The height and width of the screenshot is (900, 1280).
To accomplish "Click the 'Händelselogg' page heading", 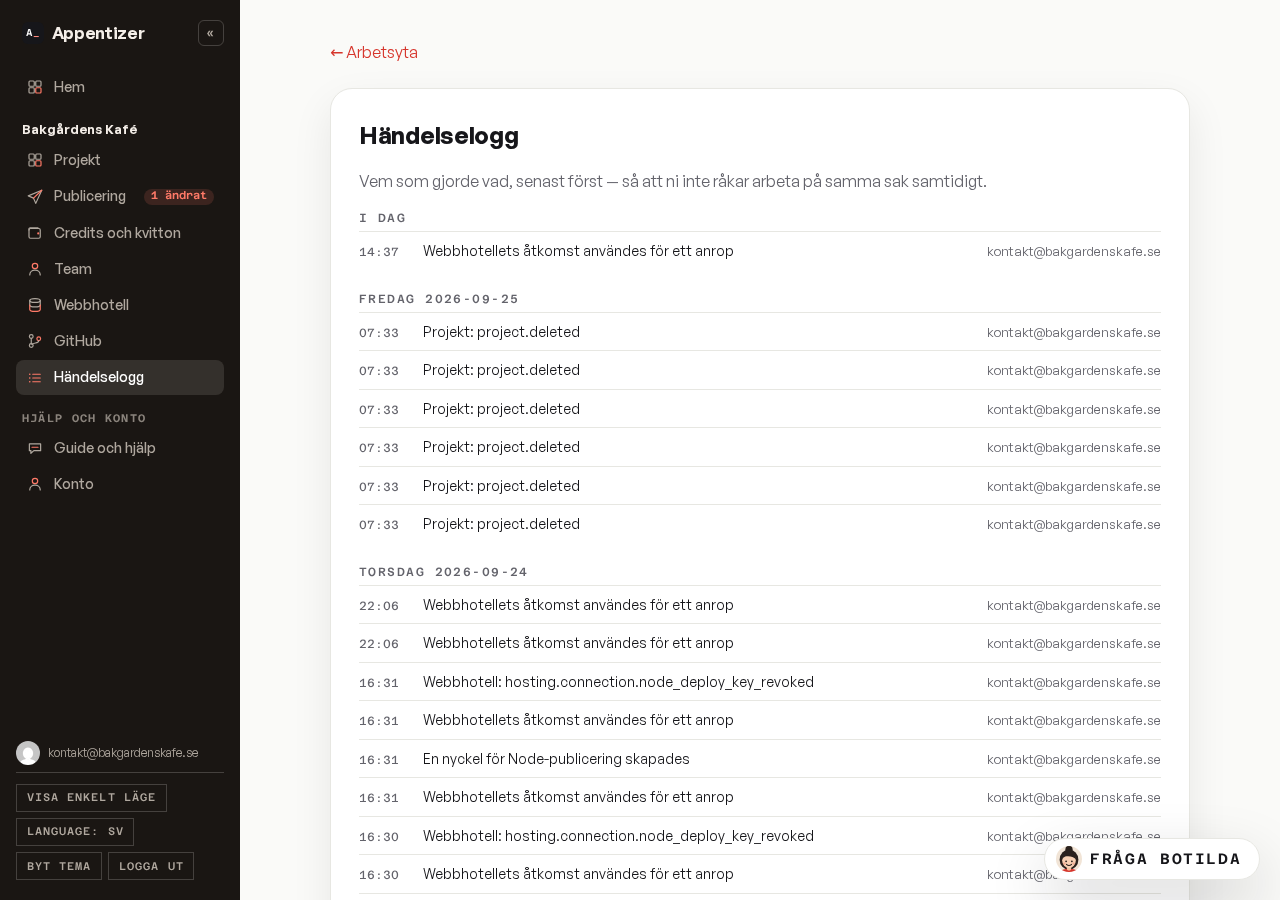I will point(439,136).
